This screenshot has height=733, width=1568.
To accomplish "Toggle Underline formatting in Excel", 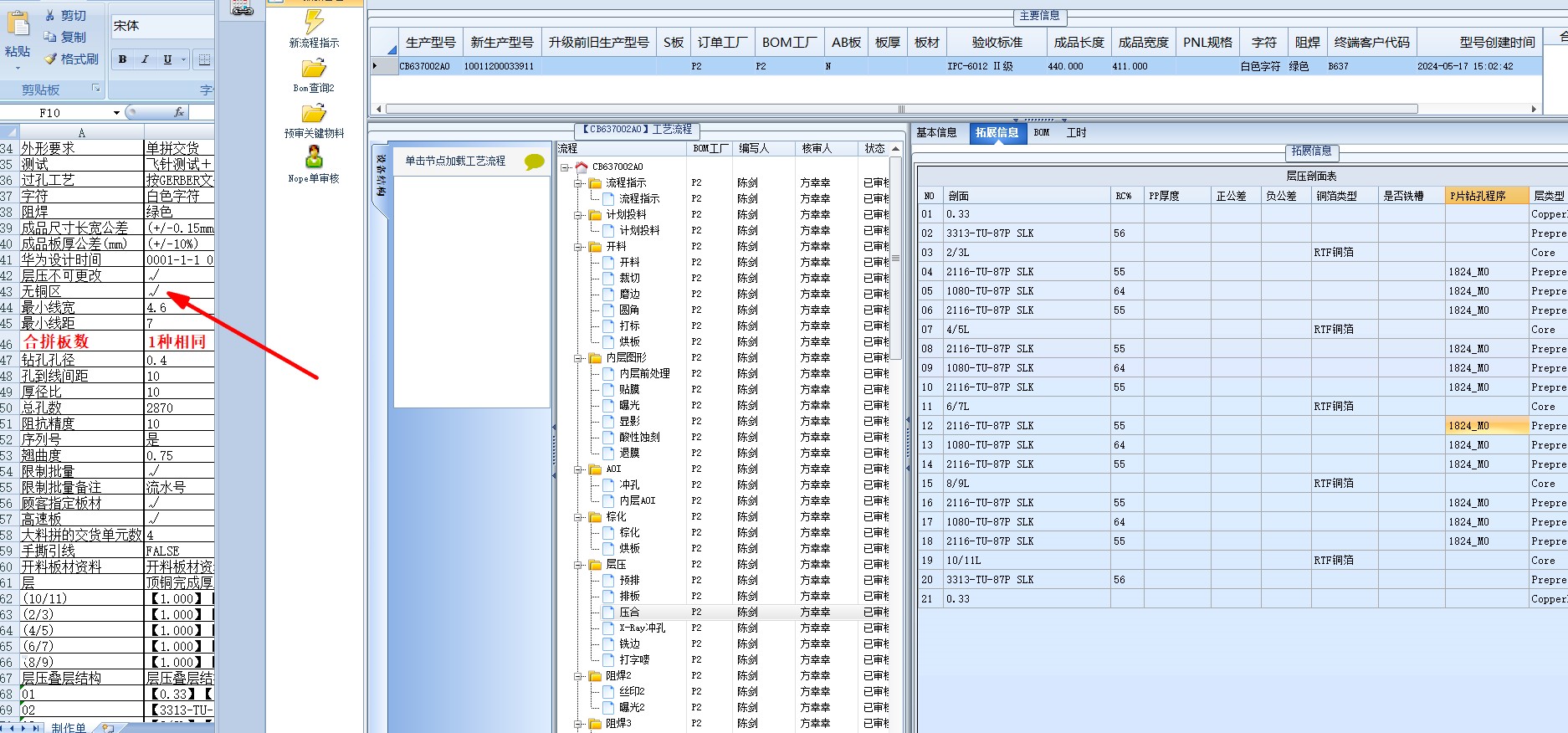I will click(x=167, y=59).
